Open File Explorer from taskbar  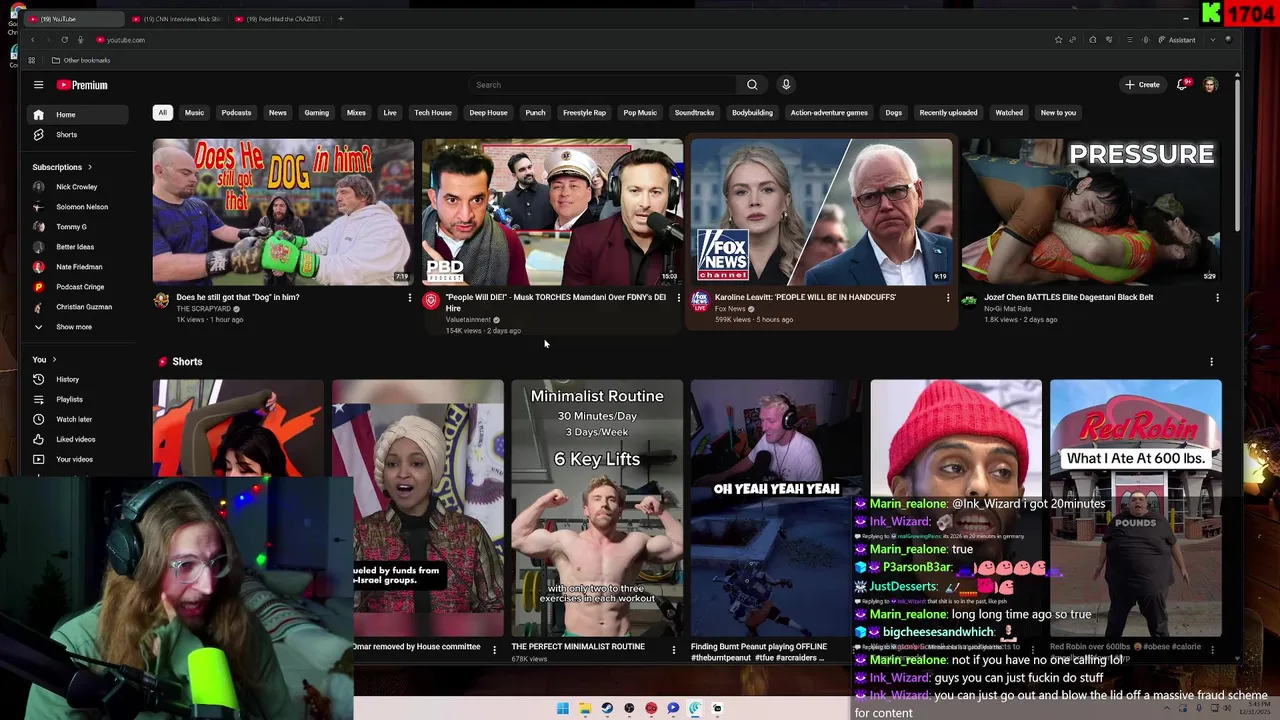click(x=585, y=708)
